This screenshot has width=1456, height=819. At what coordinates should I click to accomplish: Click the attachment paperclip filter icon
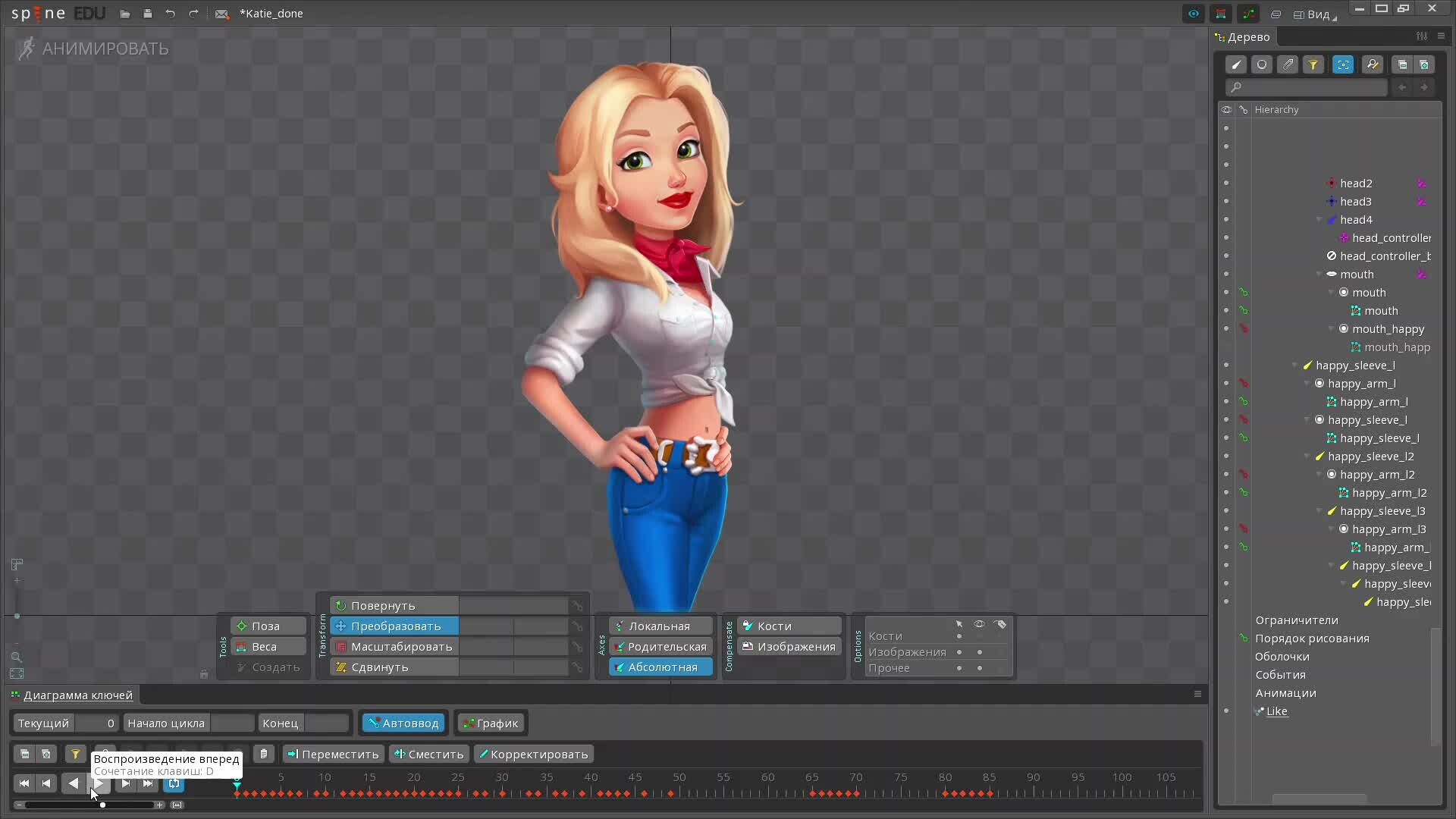click(1288, 64)
